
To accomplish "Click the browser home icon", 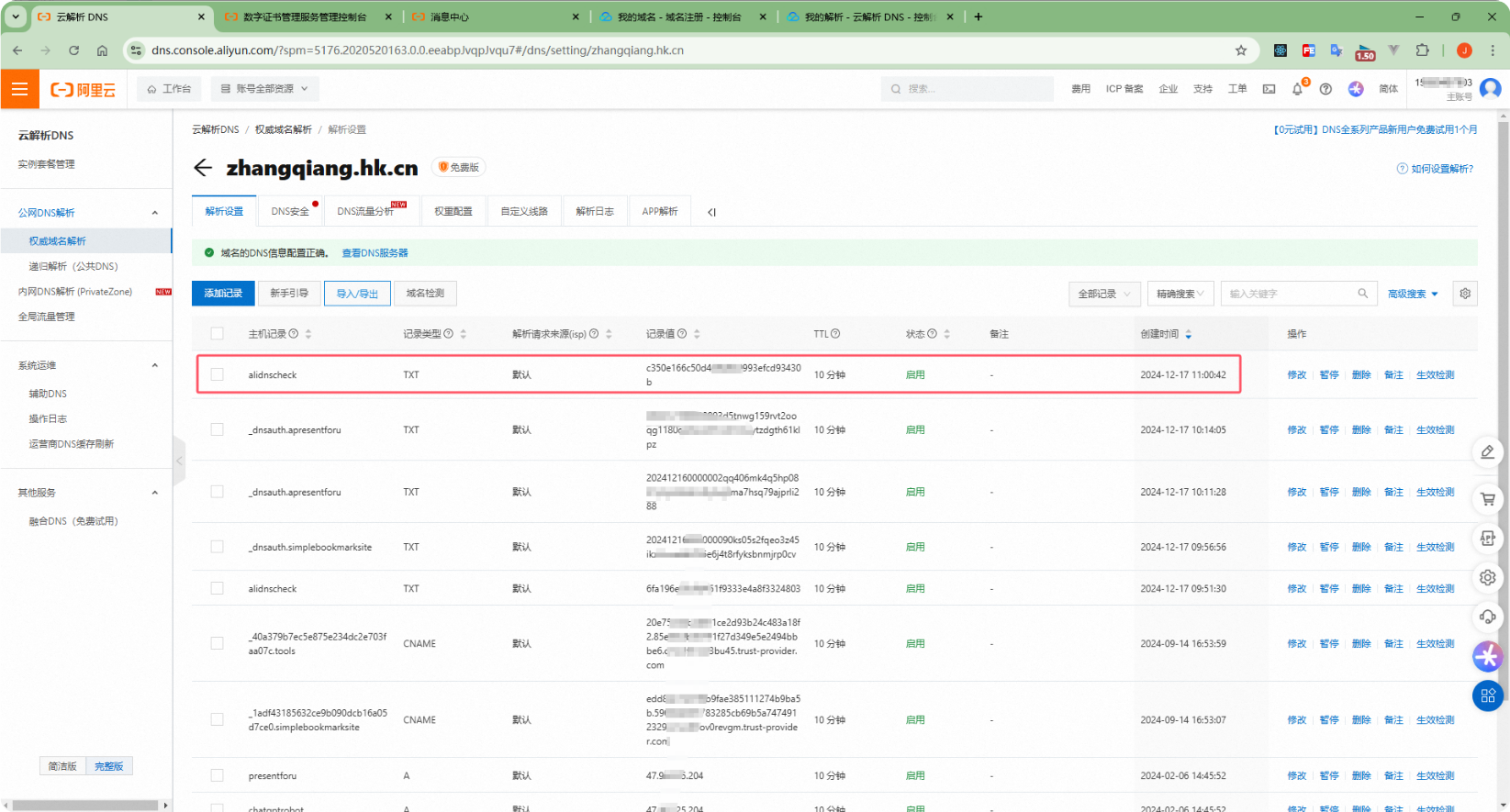I will [x=102, y=50].
